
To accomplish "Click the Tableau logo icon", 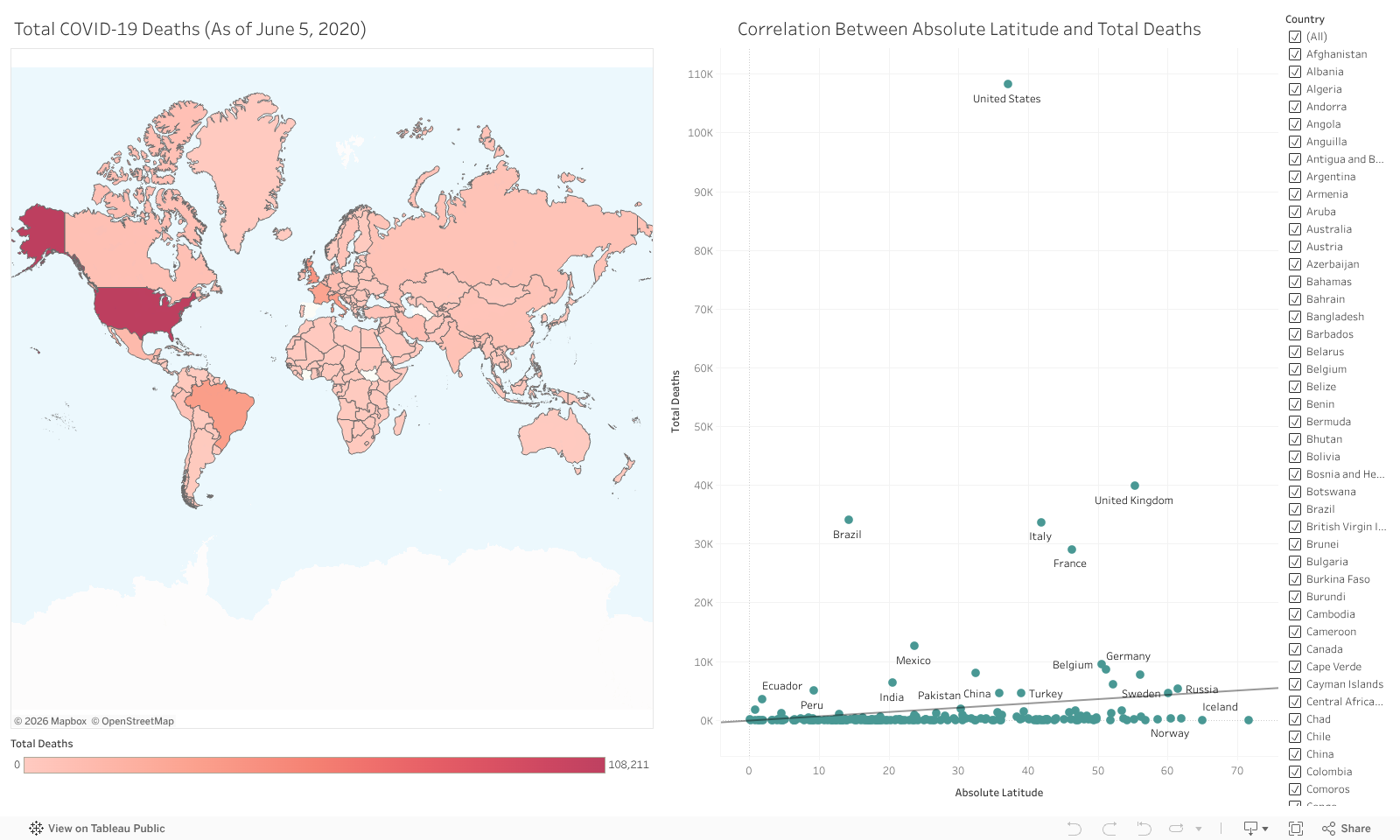I will click(36, 829).
